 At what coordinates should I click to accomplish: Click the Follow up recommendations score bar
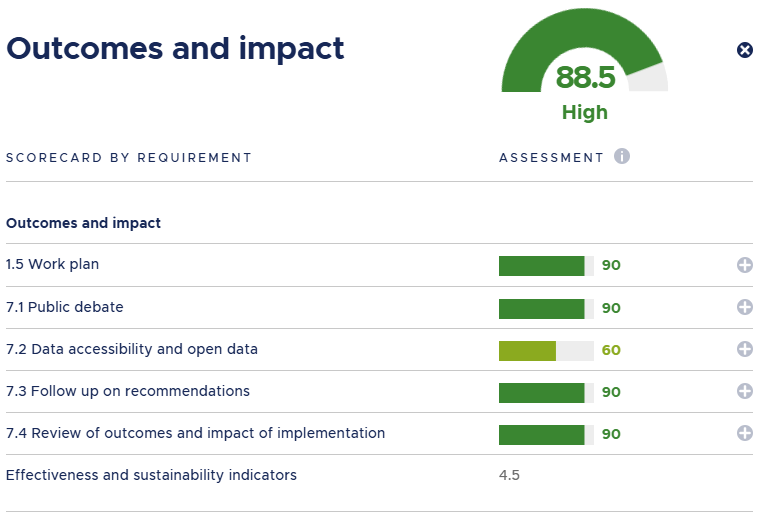pyautogui.click(x=546, y=391)
